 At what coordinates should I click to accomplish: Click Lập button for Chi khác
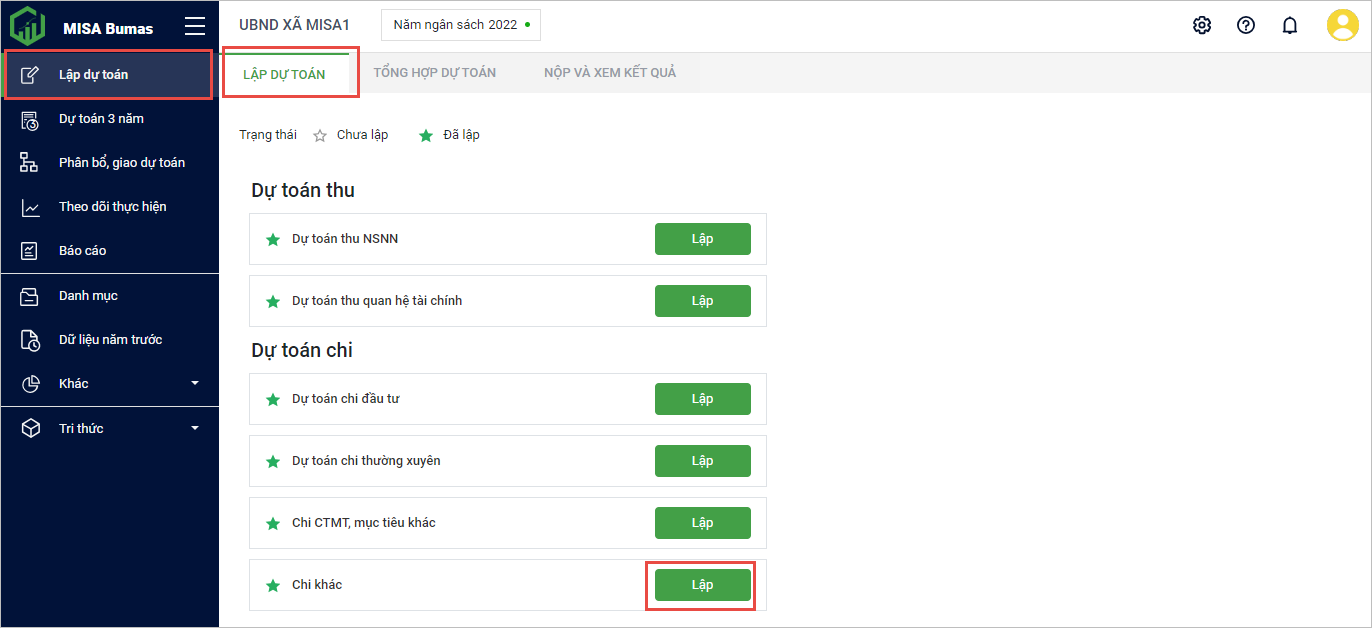click(702, 585)
